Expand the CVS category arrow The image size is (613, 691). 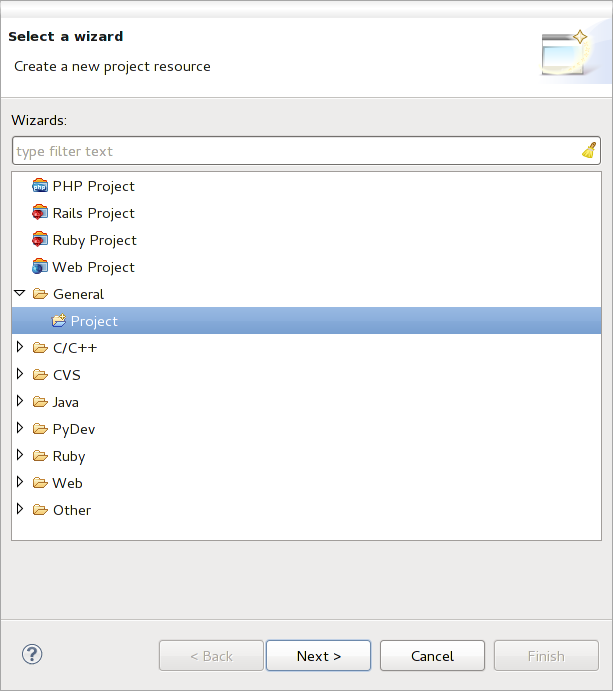[20, 375]
